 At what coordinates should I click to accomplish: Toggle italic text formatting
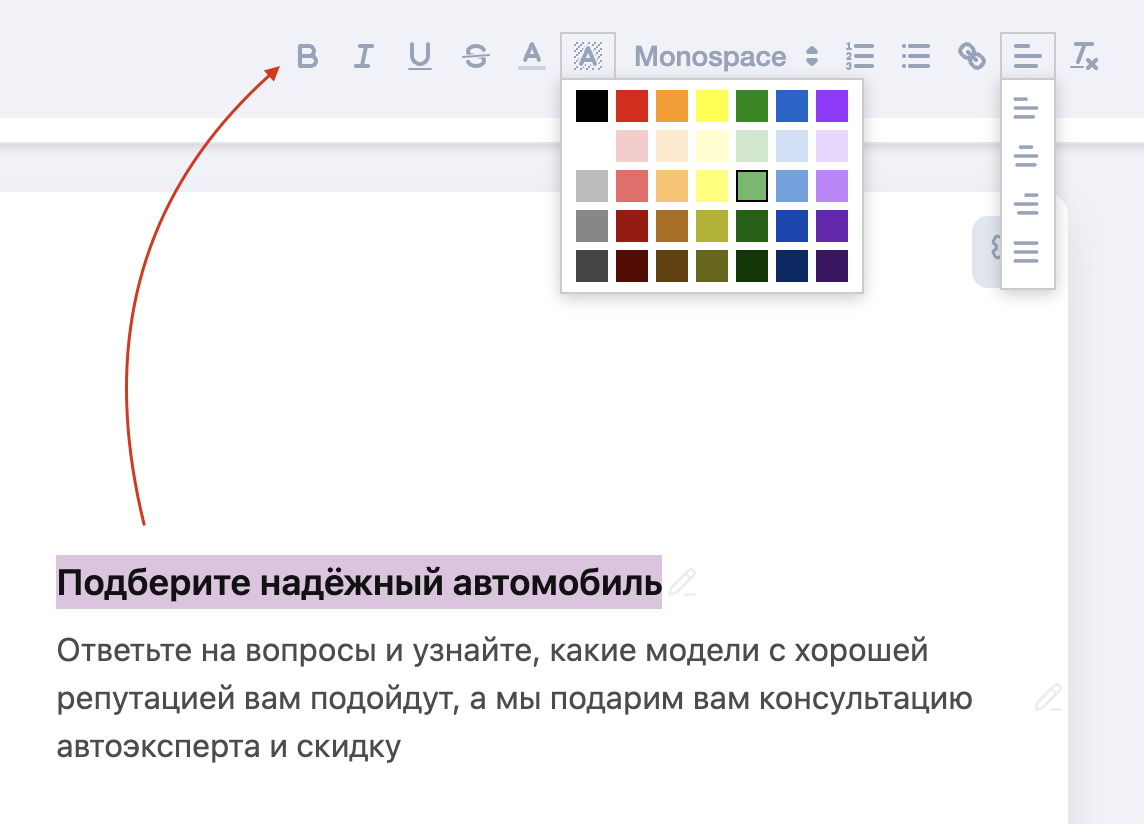(x=363, y=57)
